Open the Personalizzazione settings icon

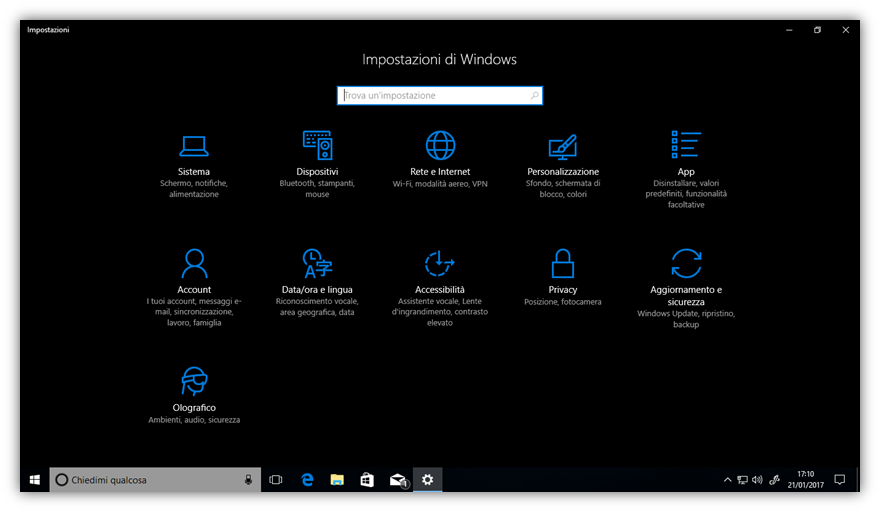563,147
